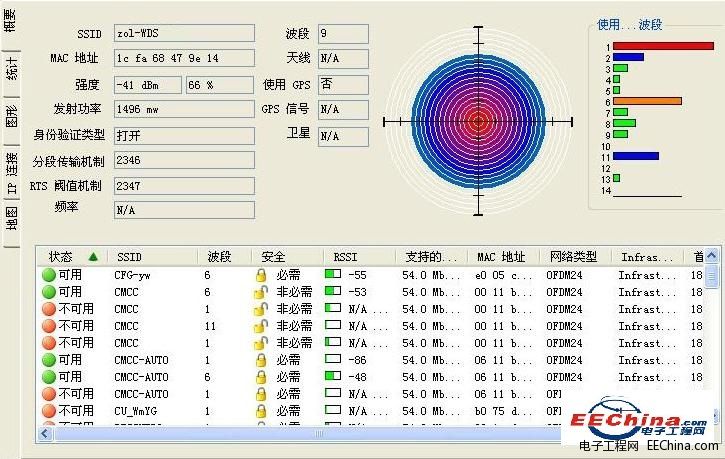This screenshot has width=725, height=459.
Task: Click the green status icon of CMCC-AUTO -86 row
Action: [x=49, y=360]
